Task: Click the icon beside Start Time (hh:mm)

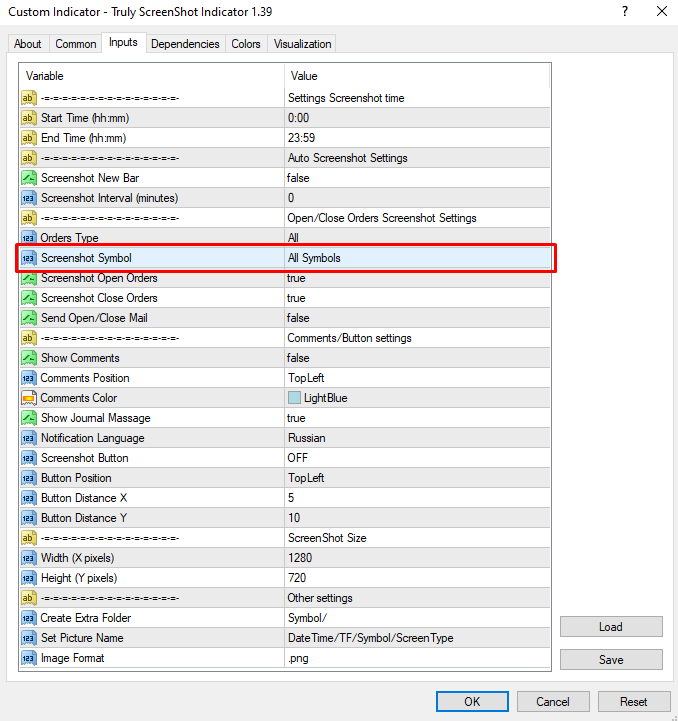Action: point(29,118)
